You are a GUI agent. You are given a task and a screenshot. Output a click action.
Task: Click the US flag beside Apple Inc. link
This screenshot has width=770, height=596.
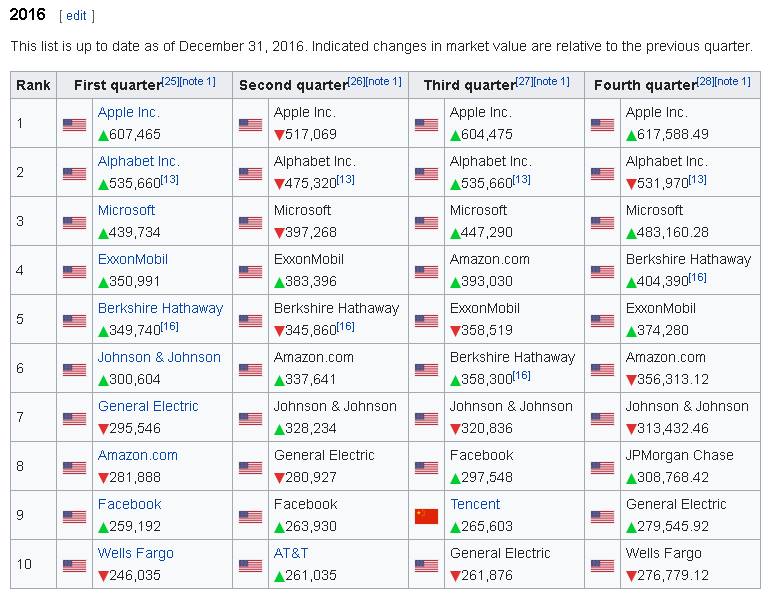74,125
